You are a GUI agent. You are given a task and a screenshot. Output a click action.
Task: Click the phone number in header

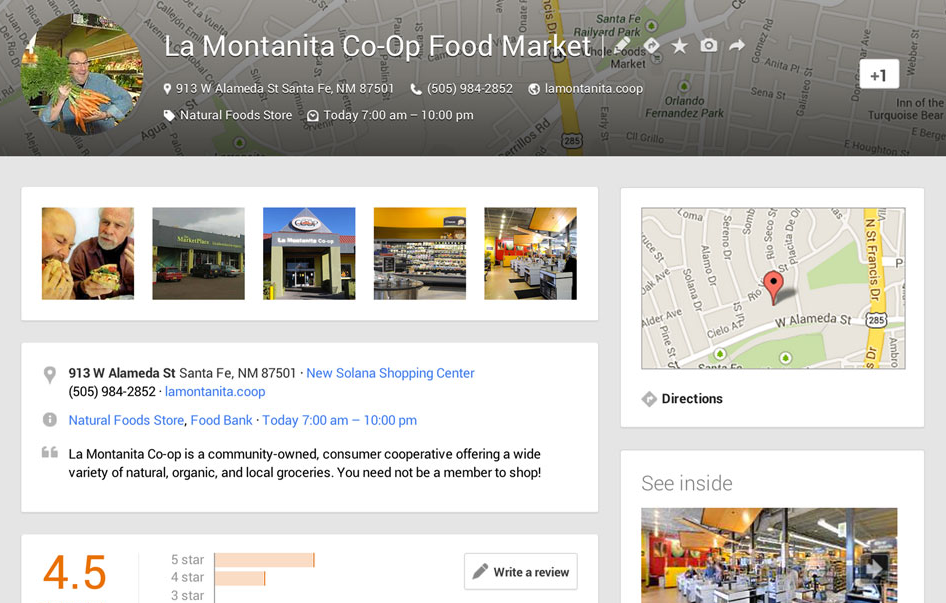point(469,89)
